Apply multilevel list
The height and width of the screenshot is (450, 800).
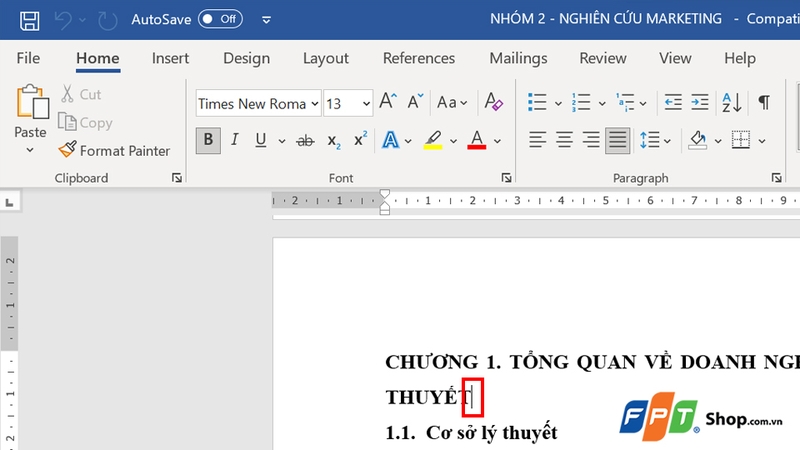pyautogui.click(x=625, y=102)
